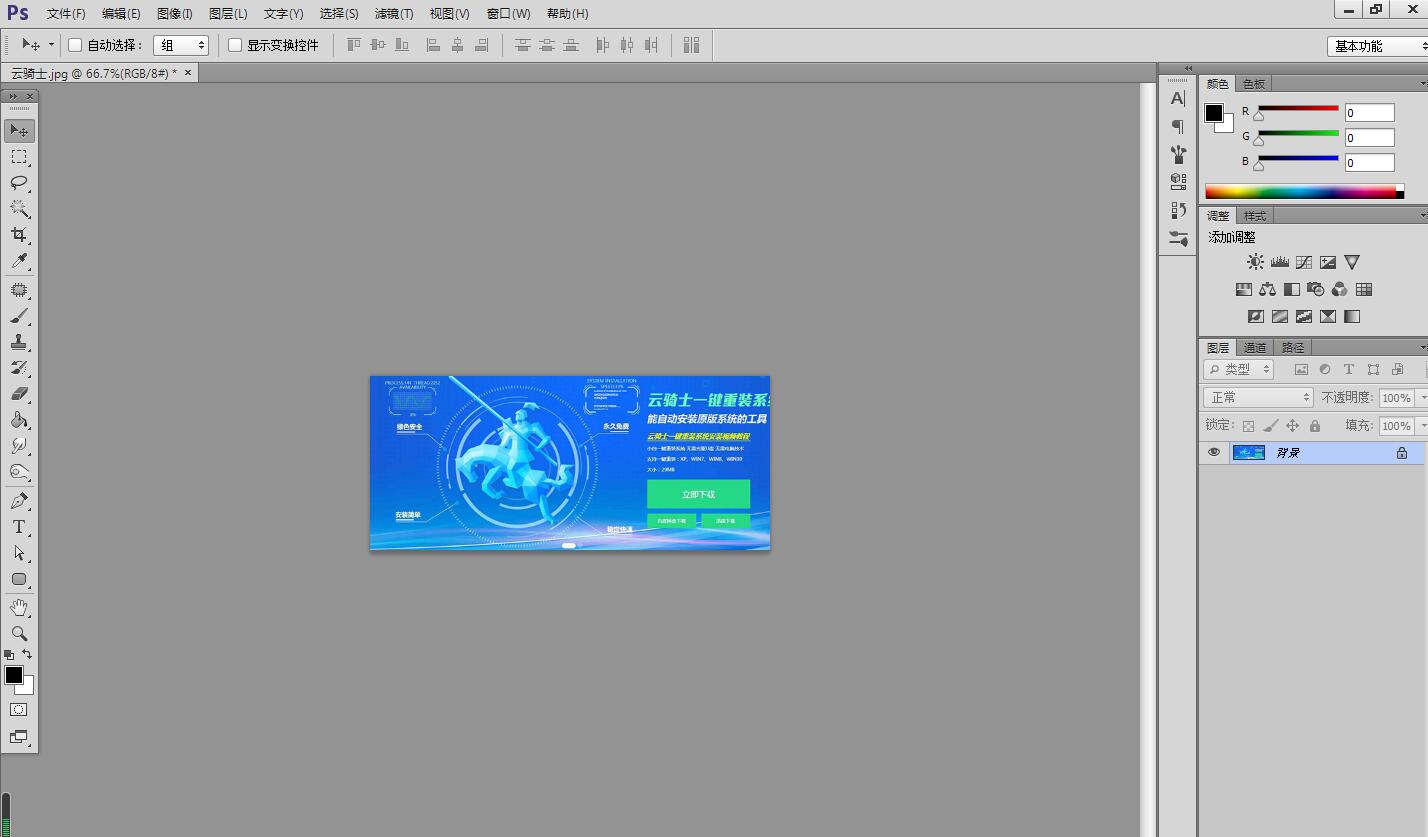The height and width of the screenshot is (837, 1428).
Task: Select the Horizontal Type tool
Action: pos(19,527)
